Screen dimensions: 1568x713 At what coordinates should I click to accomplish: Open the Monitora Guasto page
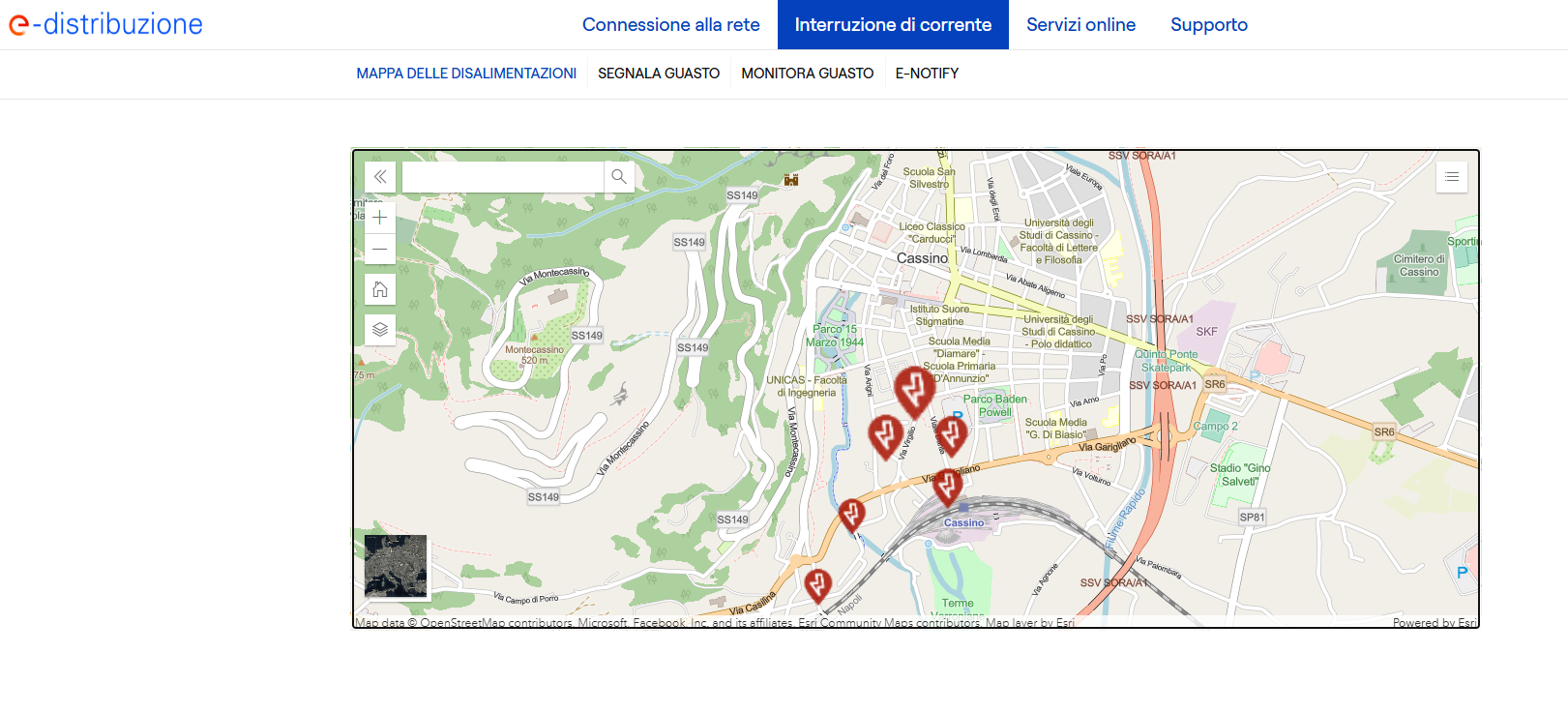click(807, 74)
